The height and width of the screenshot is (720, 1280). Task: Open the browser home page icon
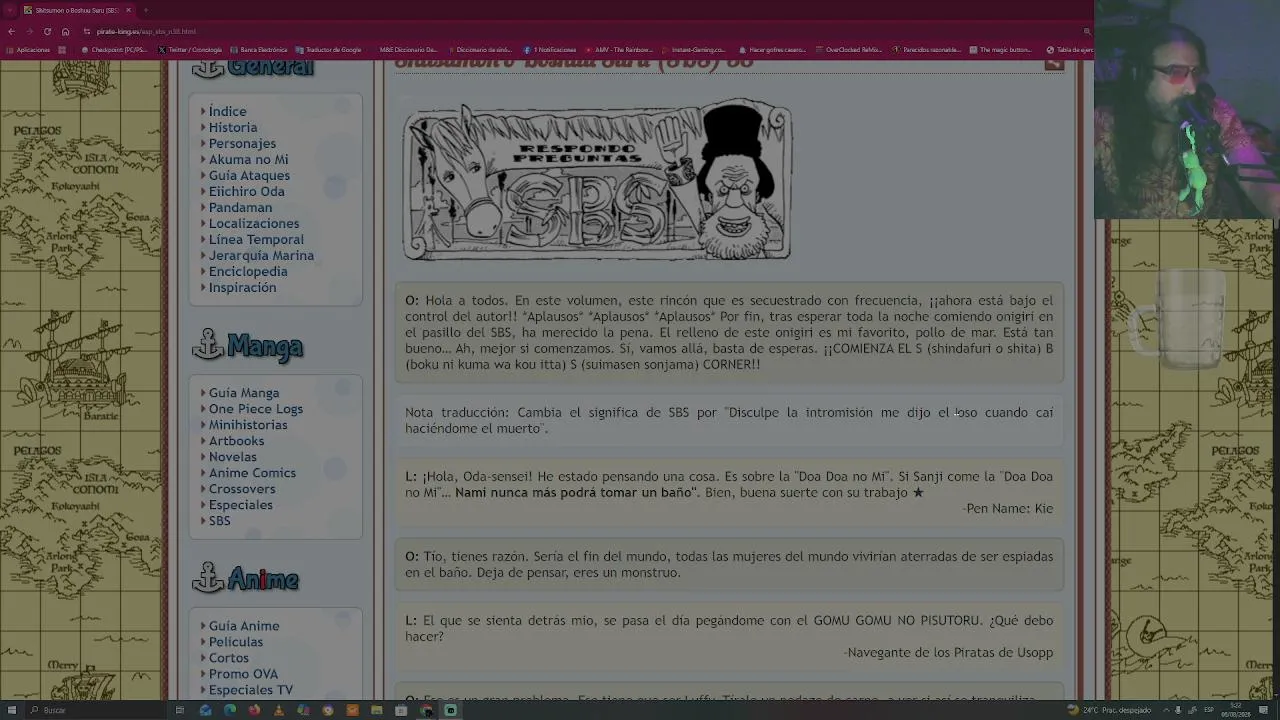(x=65, y=31)
